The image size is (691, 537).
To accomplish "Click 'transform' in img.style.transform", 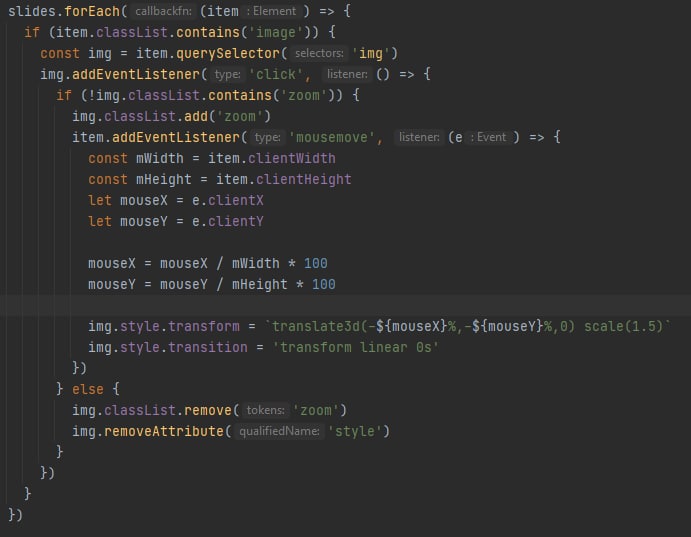I will (204, 326).
